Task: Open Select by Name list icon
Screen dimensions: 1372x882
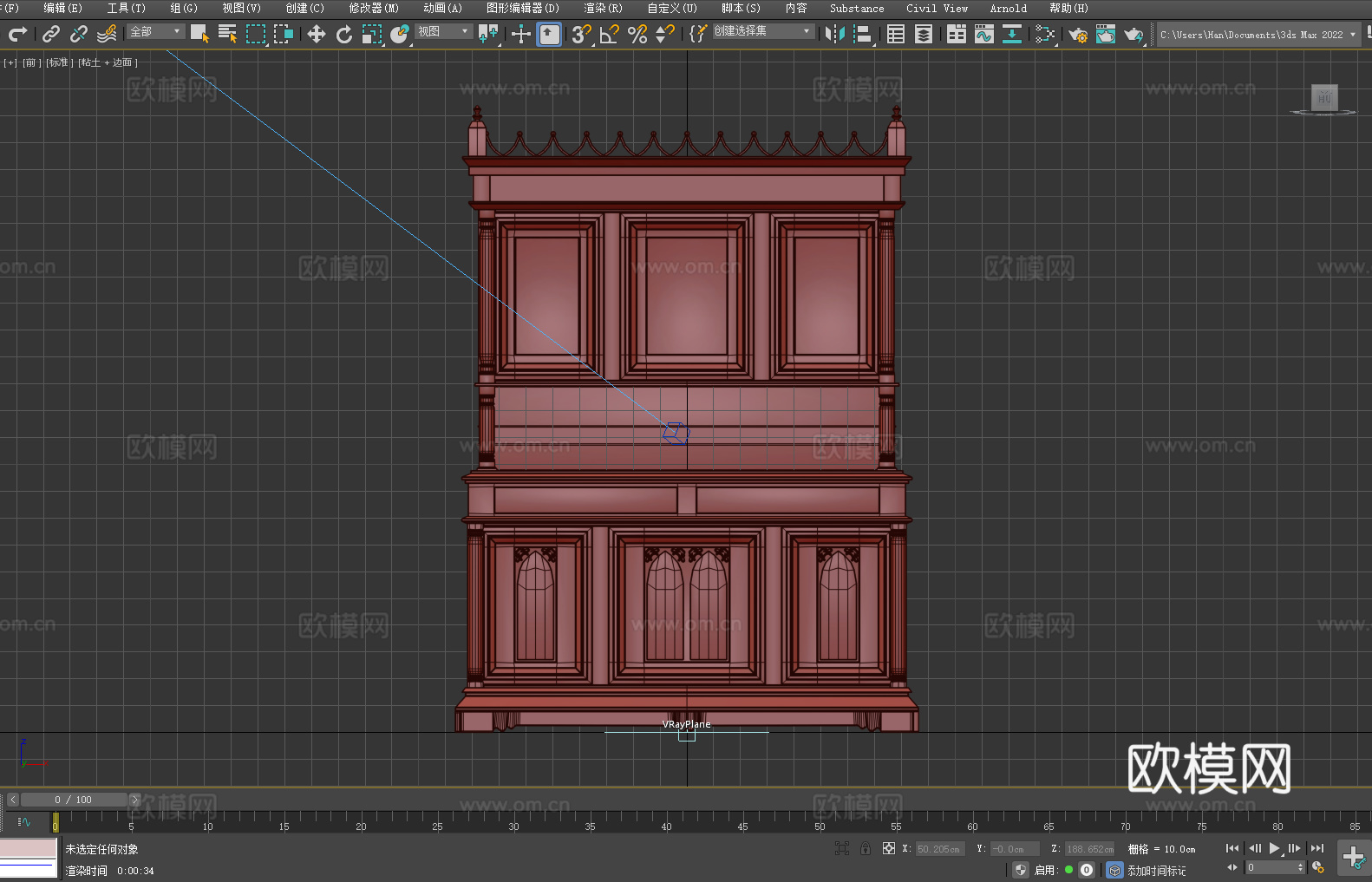Action: point(227,34)
